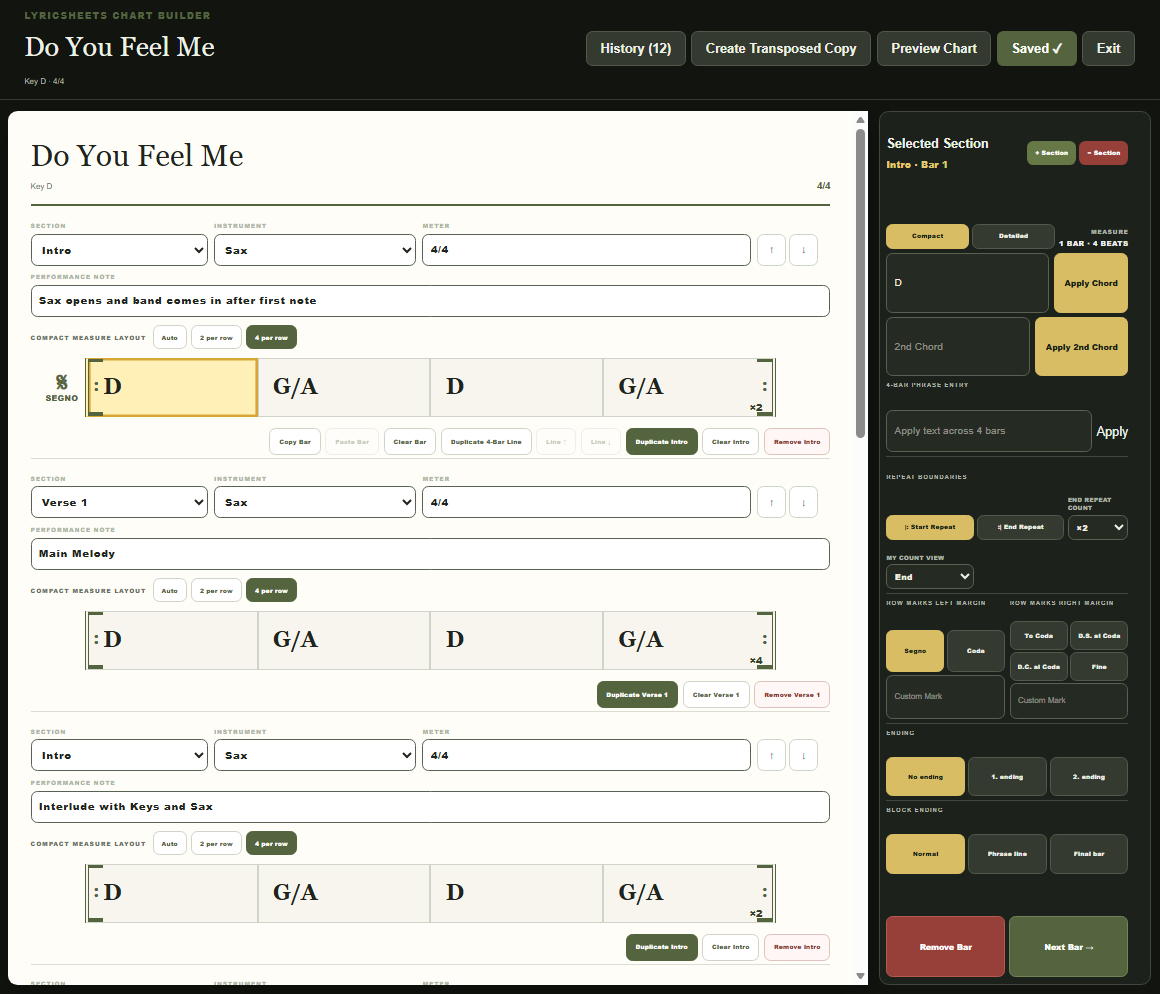Image resolution: width=1160 pixels, height=994 pixels.
Task: Click the Saved button
Action: click(x=1036, y=48)
